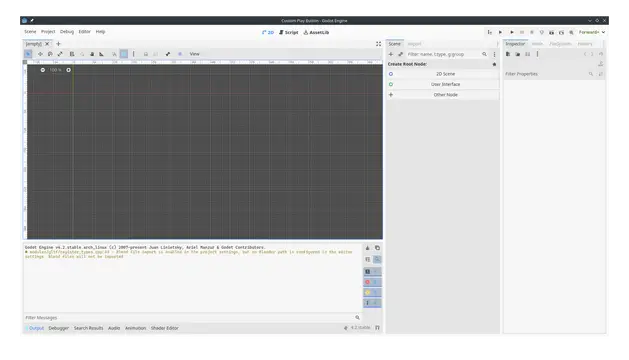
Task: Select the Pan Mode hand tool
Action: [92, 54]
